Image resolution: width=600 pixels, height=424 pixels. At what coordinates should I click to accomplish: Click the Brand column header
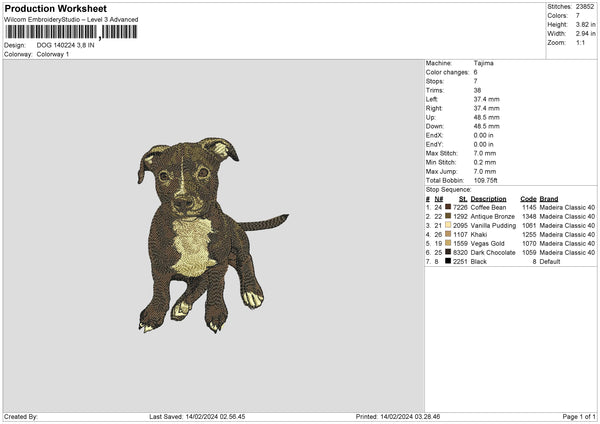point(548,198)
